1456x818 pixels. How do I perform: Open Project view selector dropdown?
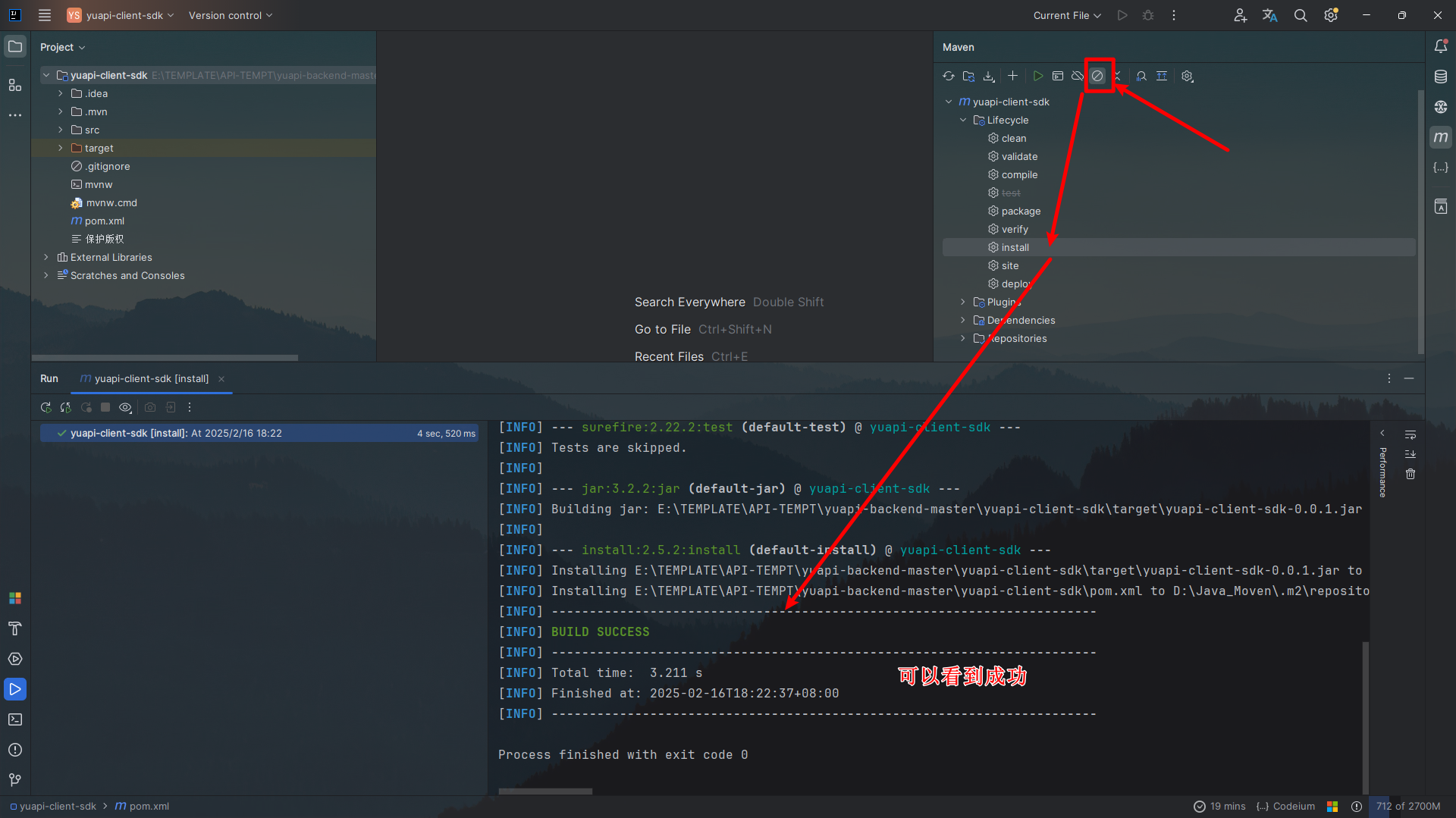coord(63,47)
